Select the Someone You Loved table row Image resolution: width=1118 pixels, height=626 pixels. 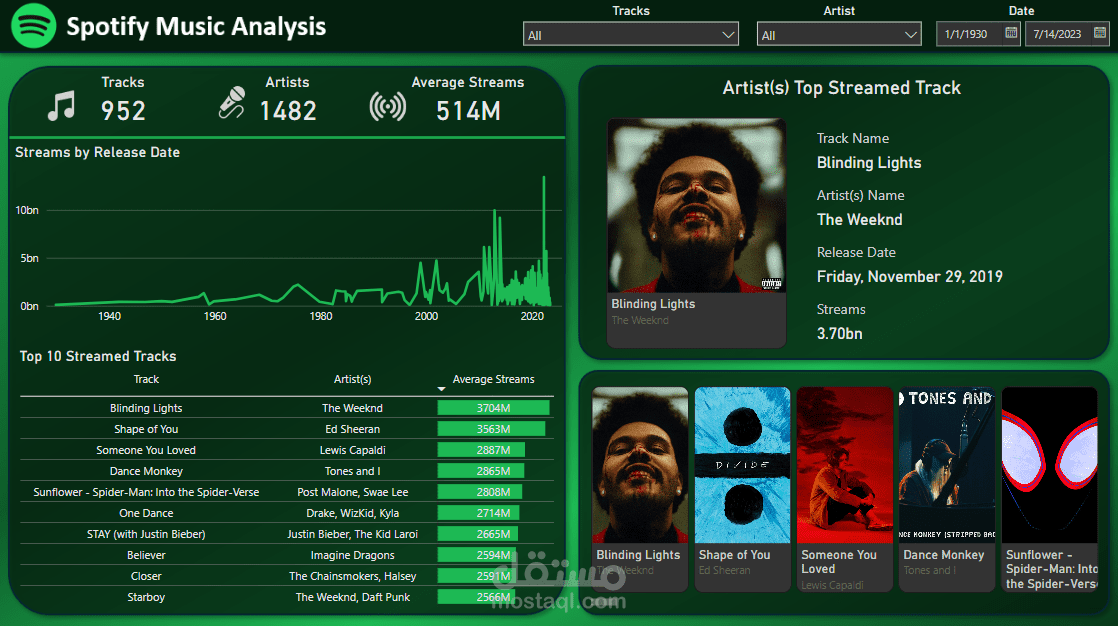coord(287,450)
